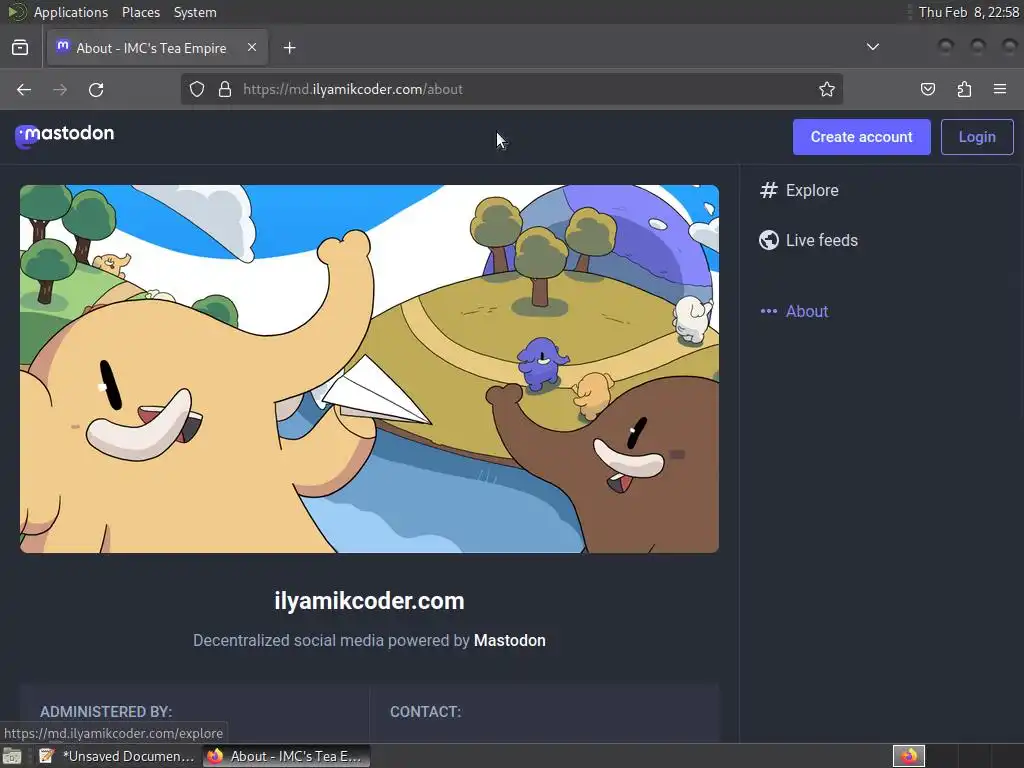Click the ADMINISTERED BY: label
This screenshot has width=1024, height=768.
click(106, 712)
